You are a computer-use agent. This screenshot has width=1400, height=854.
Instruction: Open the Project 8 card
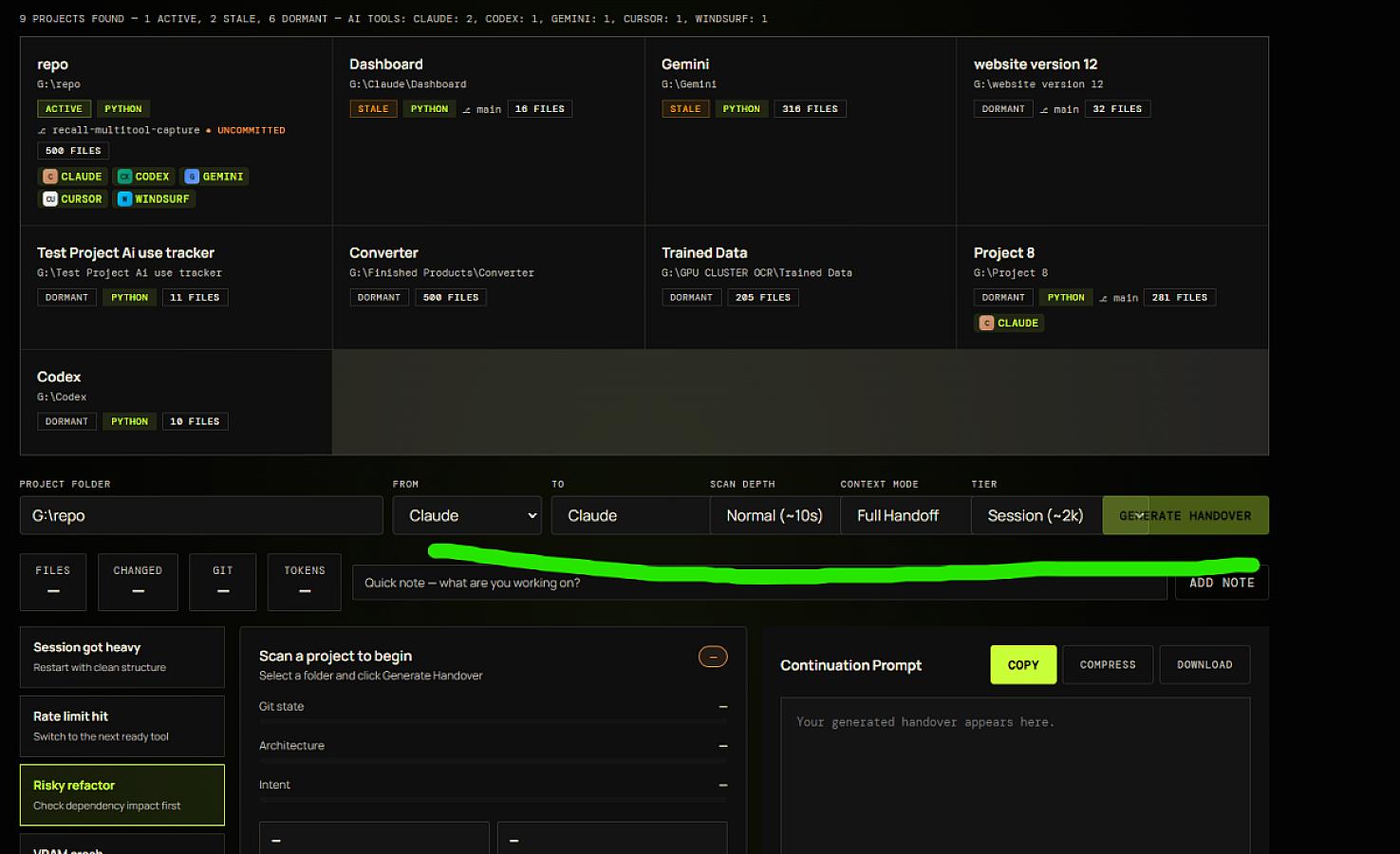point(1112,288)
